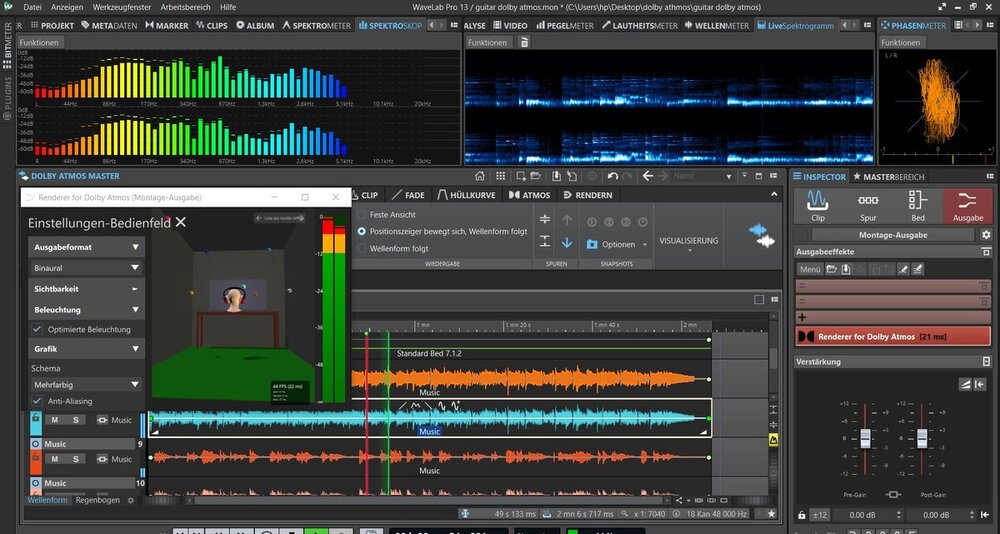The image size is (1000, 534).
Task: Click the snapshot camera icon
Action: 592,244
